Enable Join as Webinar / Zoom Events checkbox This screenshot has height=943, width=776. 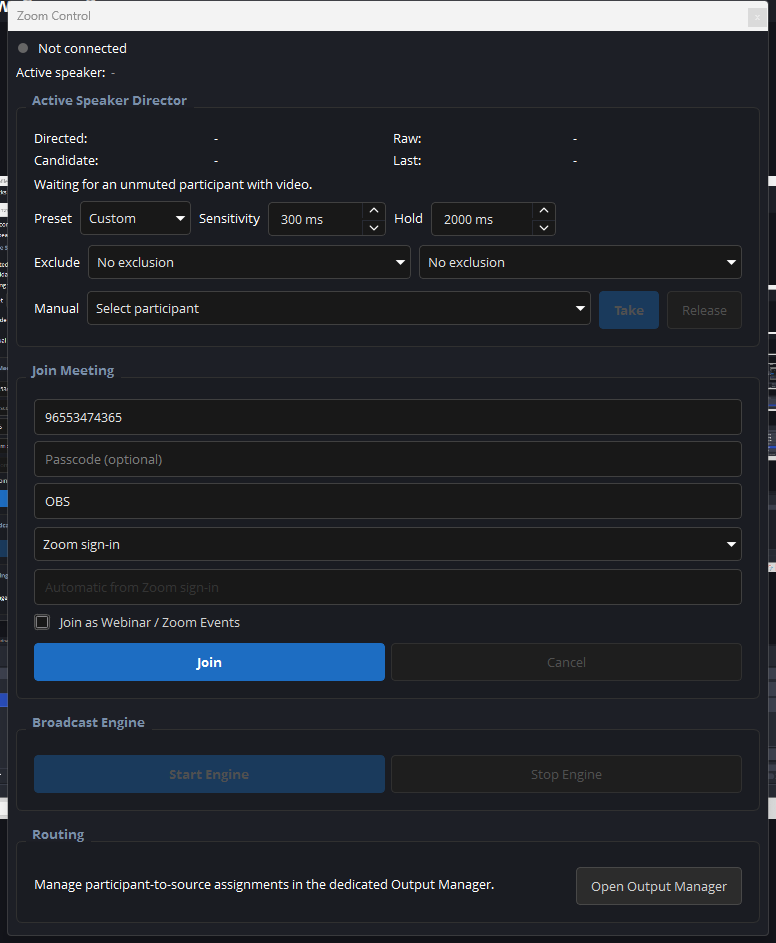point(42,622)
